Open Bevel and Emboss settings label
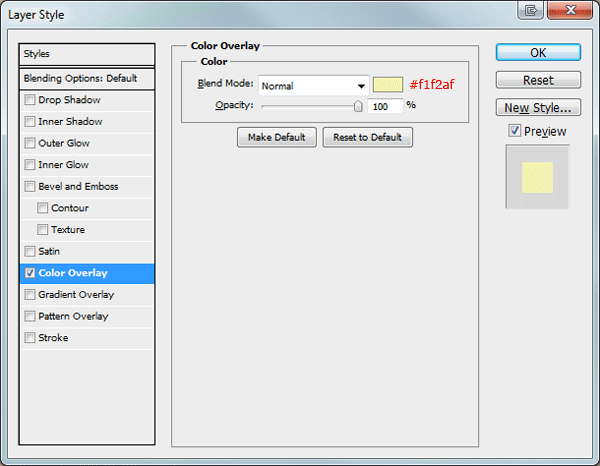 pos(78,186)
